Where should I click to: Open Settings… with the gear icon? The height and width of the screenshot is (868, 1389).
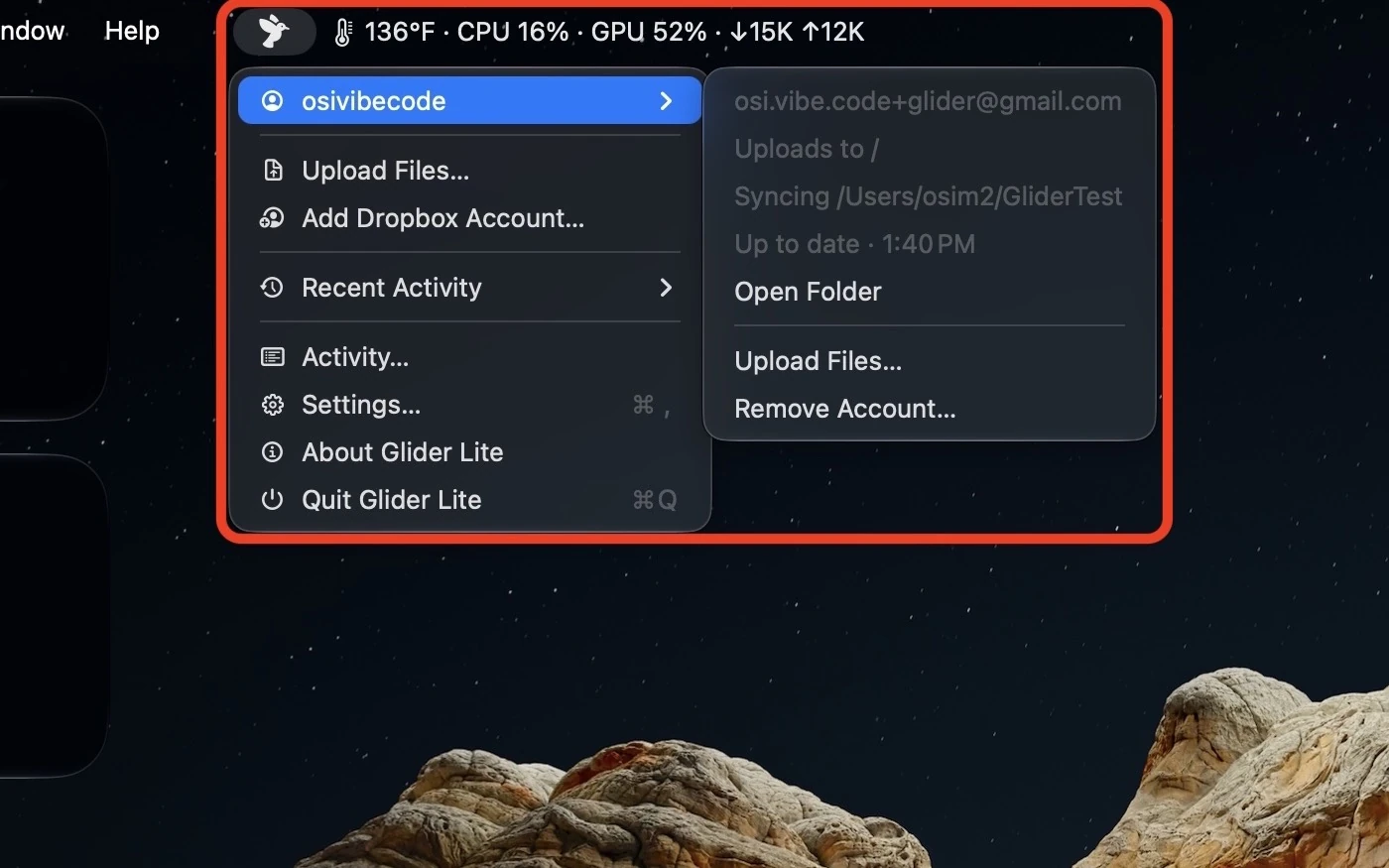pyautogui.click(x=469, y=405)
